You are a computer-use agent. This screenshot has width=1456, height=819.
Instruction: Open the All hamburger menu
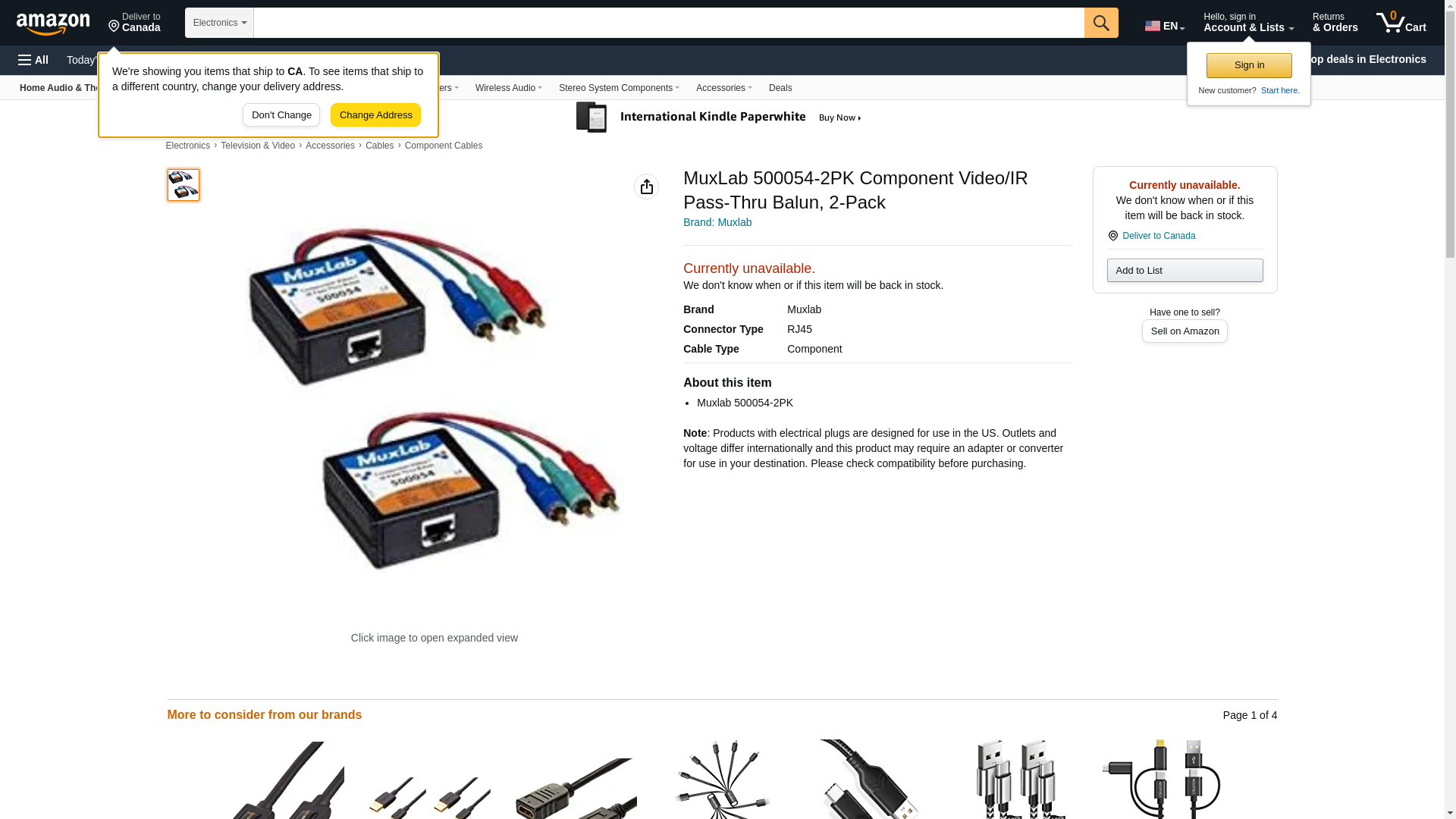click(x=33, y=60)
